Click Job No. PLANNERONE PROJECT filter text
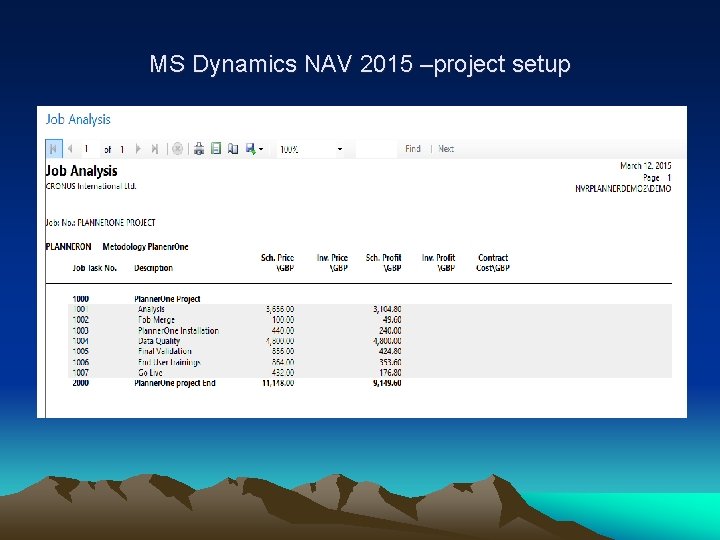The height and width of the screenshot is (540, 720). [x=100, y=223]
